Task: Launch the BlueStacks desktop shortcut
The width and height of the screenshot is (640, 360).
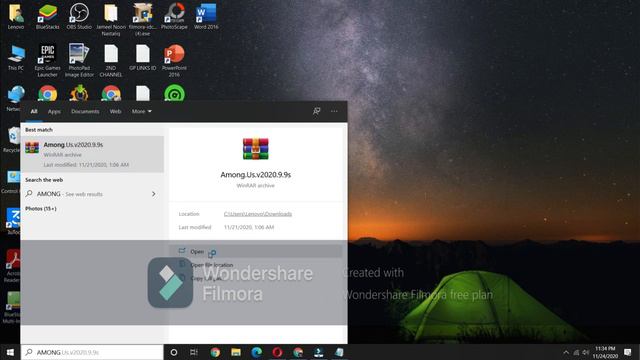Action: coord(47,16)
